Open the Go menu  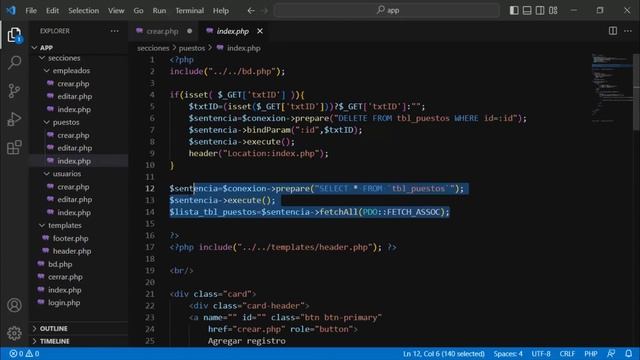tap(138, 11)
